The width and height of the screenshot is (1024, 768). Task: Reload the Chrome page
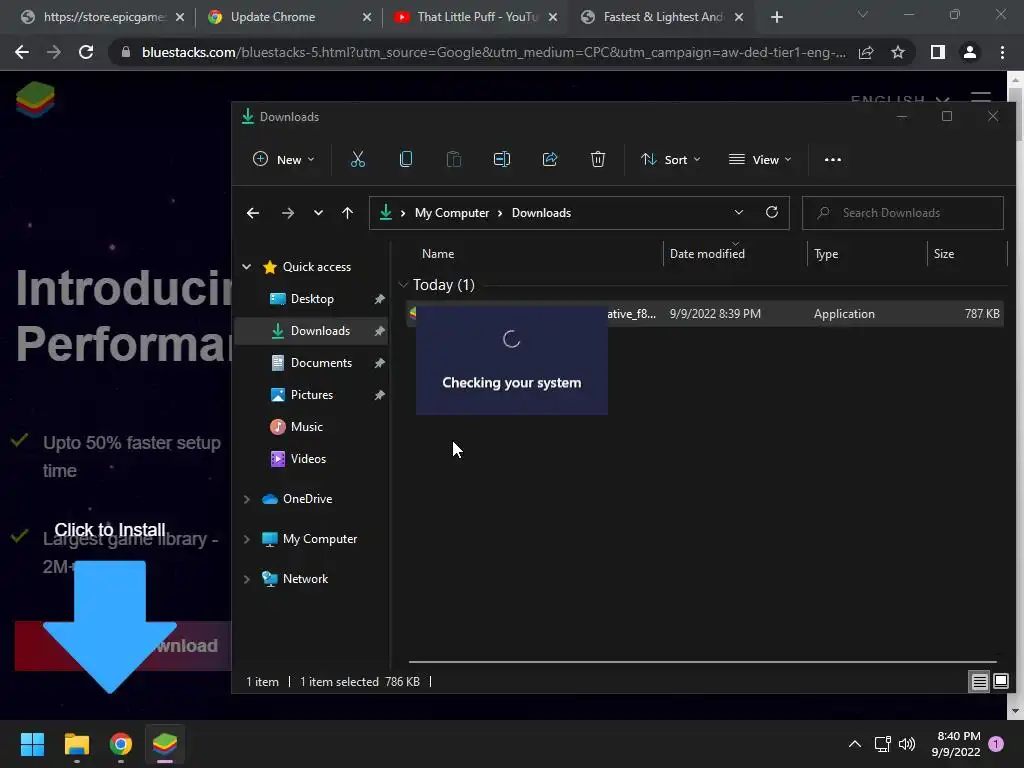click(86, 52)
